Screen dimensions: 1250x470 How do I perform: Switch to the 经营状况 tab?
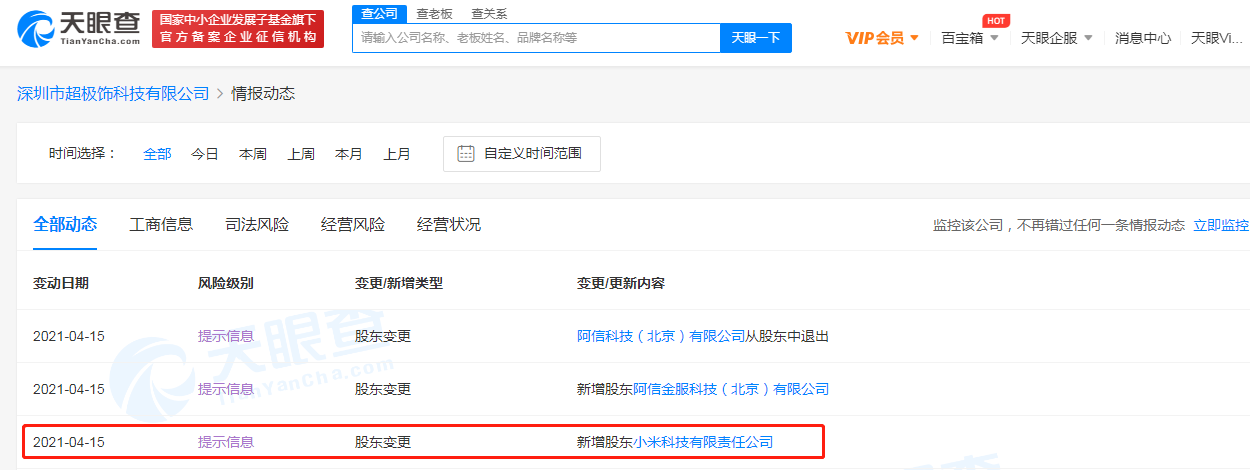449,224
